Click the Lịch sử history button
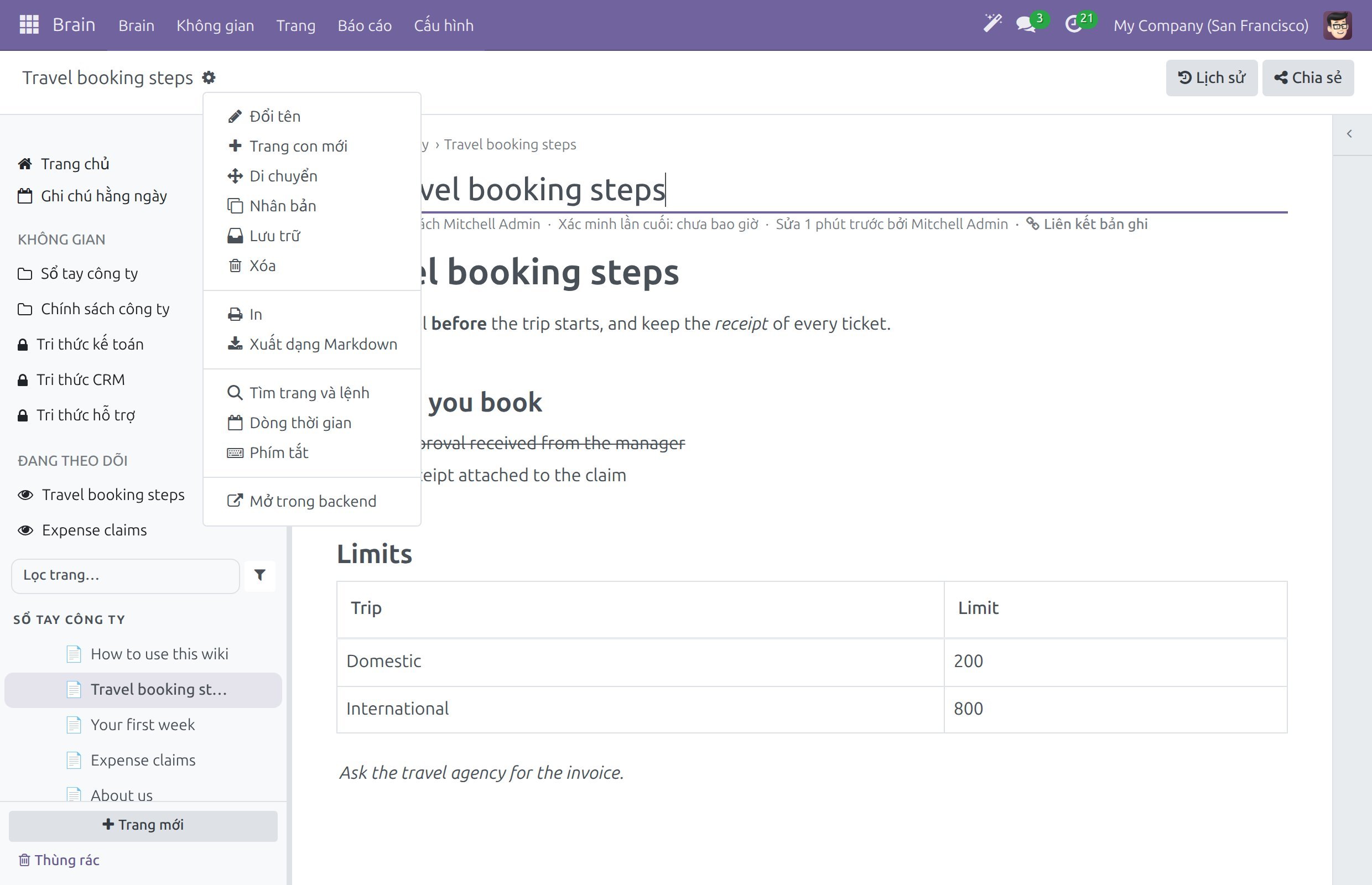Screen dimensions: 1372x885 coord(1212,77)
